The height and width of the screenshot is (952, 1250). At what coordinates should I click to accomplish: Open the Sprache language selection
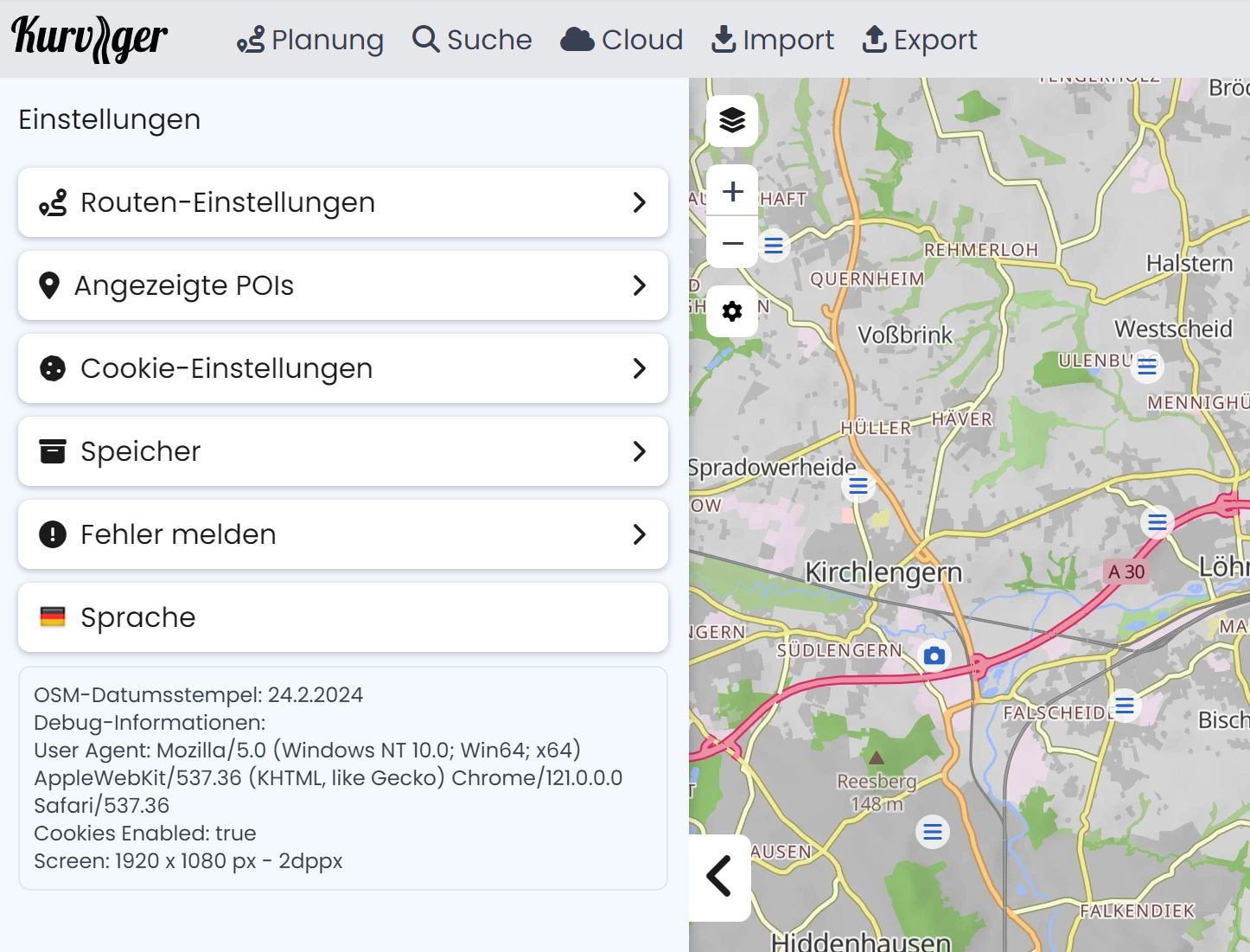click(343, 617)
